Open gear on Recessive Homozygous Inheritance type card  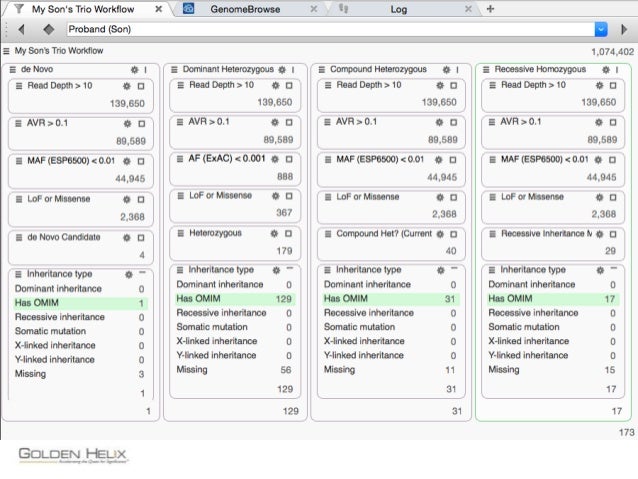click(600, 270)
